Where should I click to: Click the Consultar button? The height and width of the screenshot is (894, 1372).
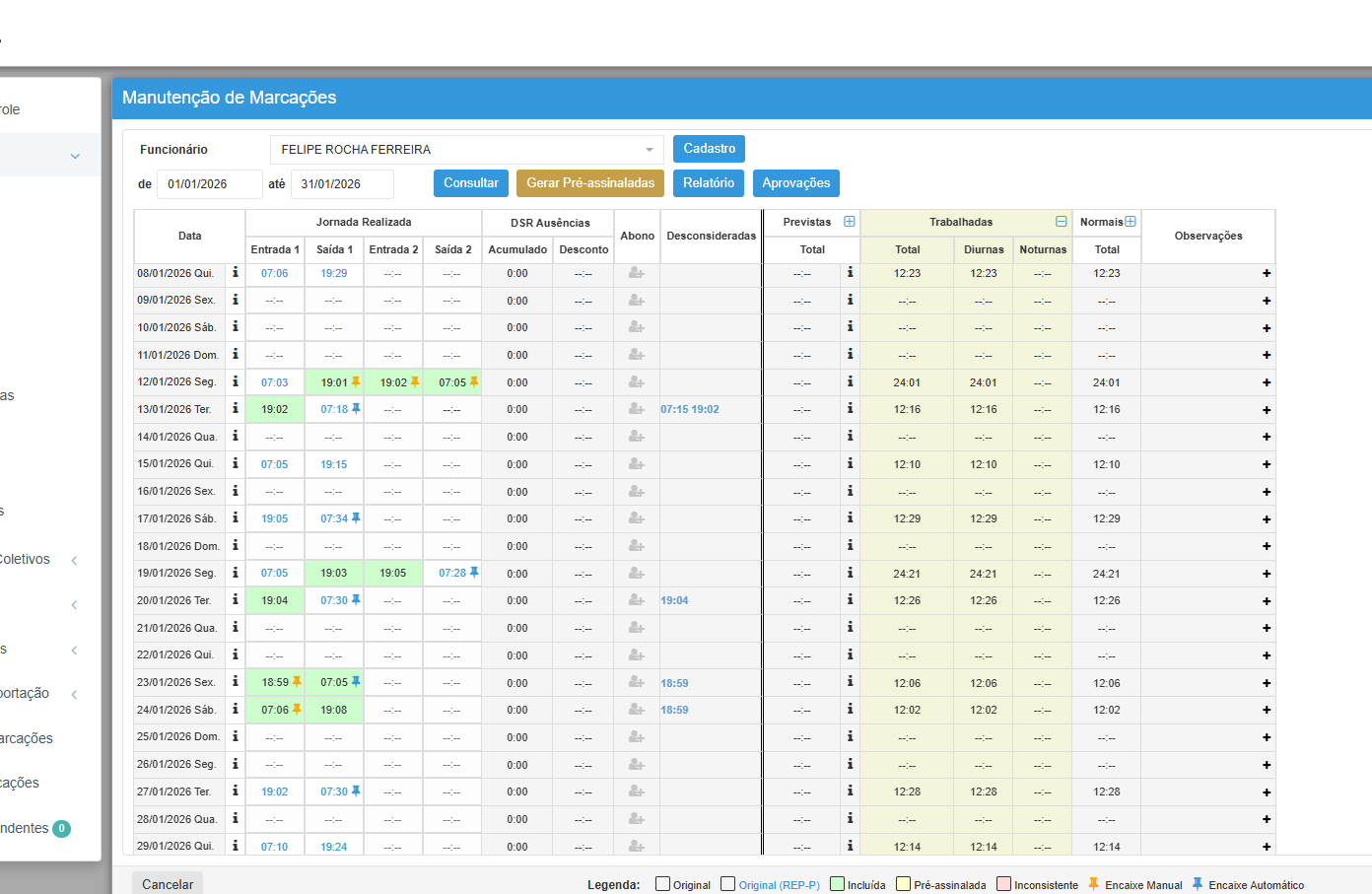[471, 183]
